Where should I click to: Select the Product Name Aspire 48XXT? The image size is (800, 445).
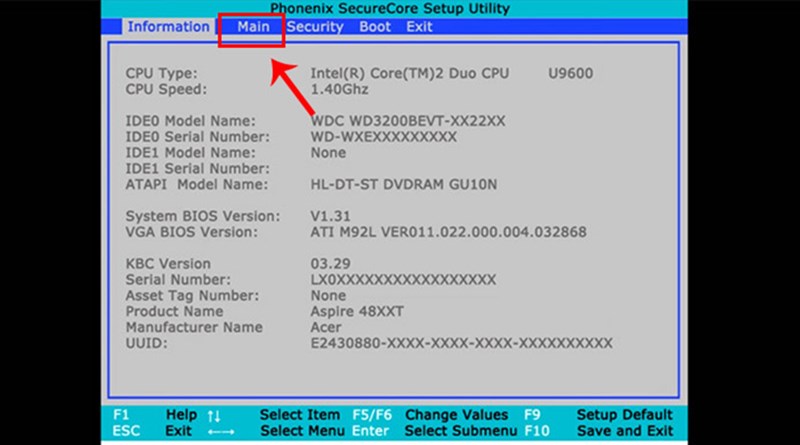click(357, 311)
